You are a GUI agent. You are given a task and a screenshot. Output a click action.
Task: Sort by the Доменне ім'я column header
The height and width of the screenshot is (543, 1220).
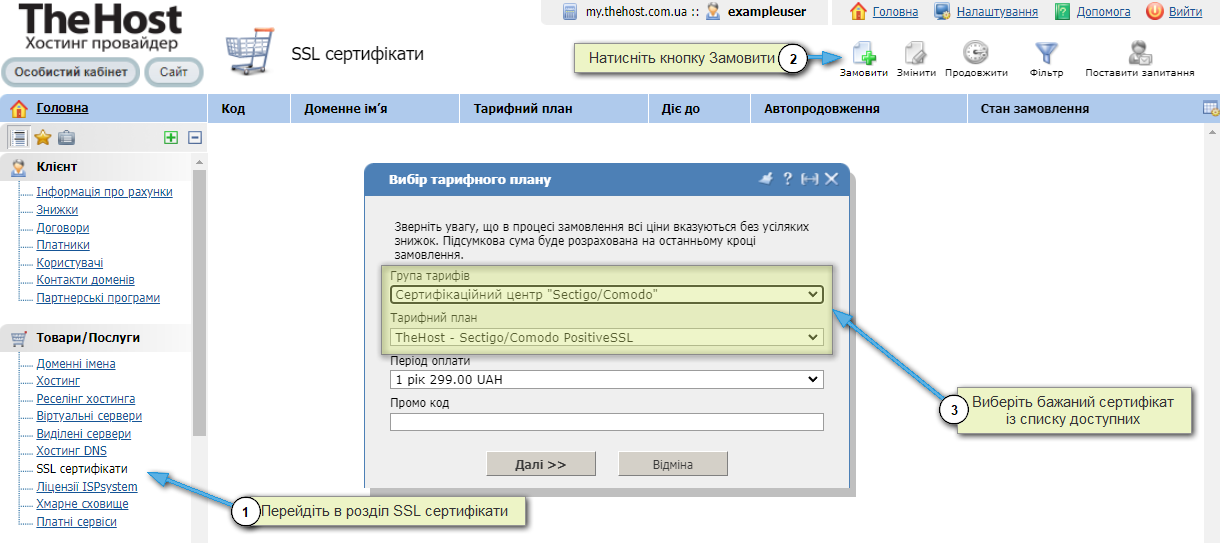[x=374, y=108]
